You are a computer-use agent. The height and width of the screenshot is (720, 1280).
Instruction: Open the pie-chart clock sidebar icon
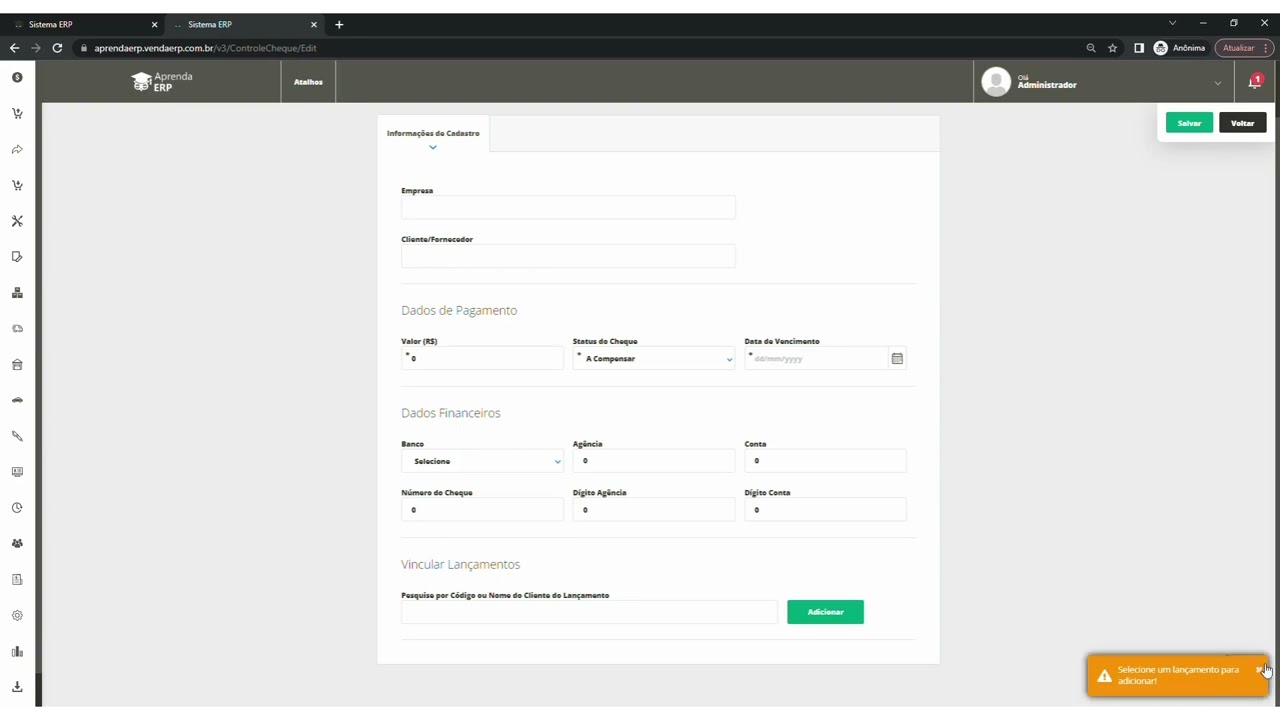17,508
